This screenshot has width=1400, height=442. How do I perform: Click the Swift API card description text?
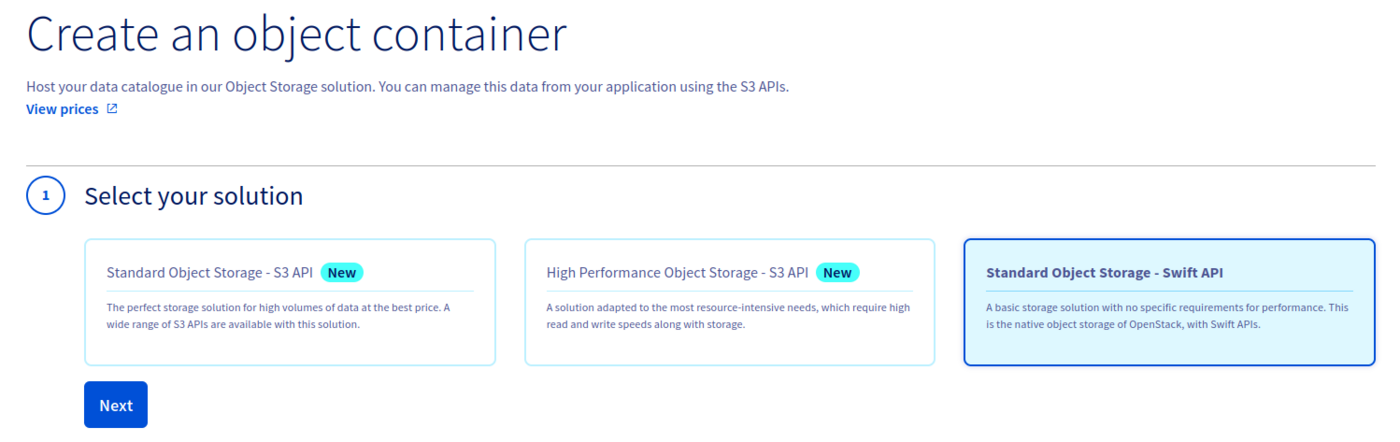tap(1167, 316)
